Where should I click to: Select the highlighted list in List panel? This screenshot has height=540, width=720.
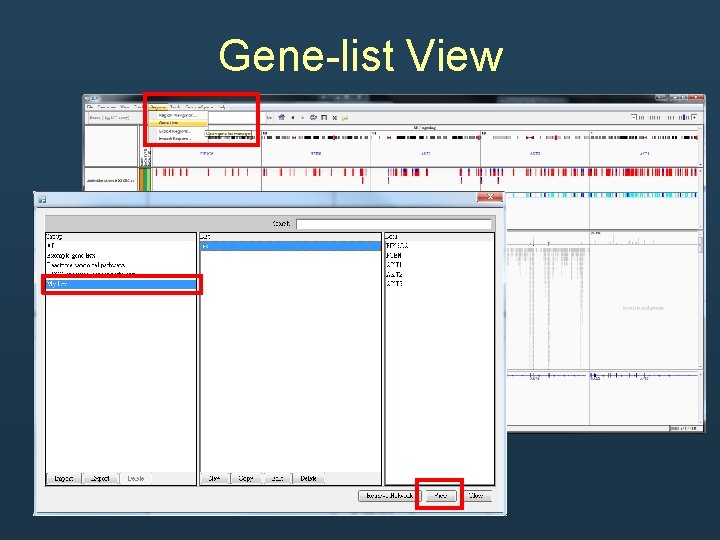click(290, 247)
